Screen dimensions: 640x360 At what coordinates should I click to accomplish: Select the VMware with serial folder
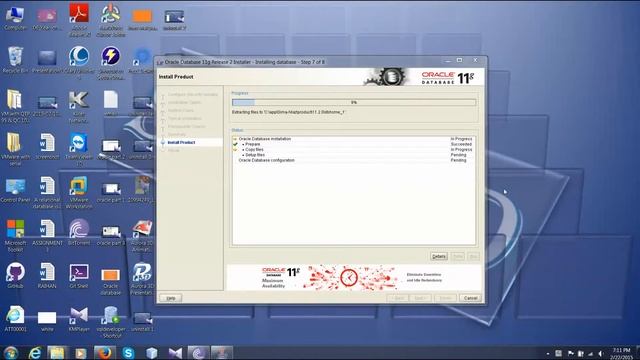15,149
